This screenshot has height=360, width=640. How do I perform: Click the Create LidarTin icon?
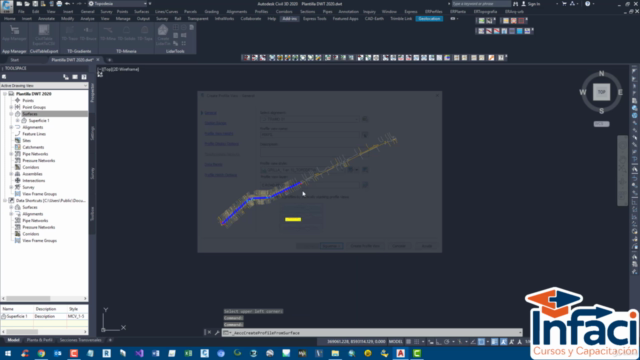click(163, 34)
